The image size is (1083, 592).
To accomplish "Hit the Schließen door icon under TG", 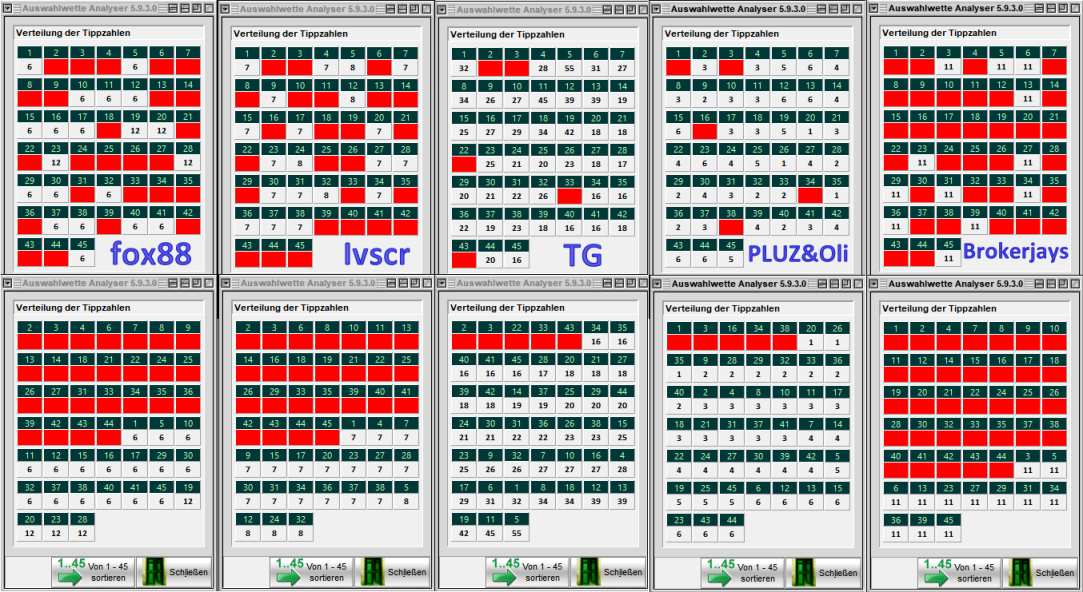I will pyautogui.click(x=587, y=572).
